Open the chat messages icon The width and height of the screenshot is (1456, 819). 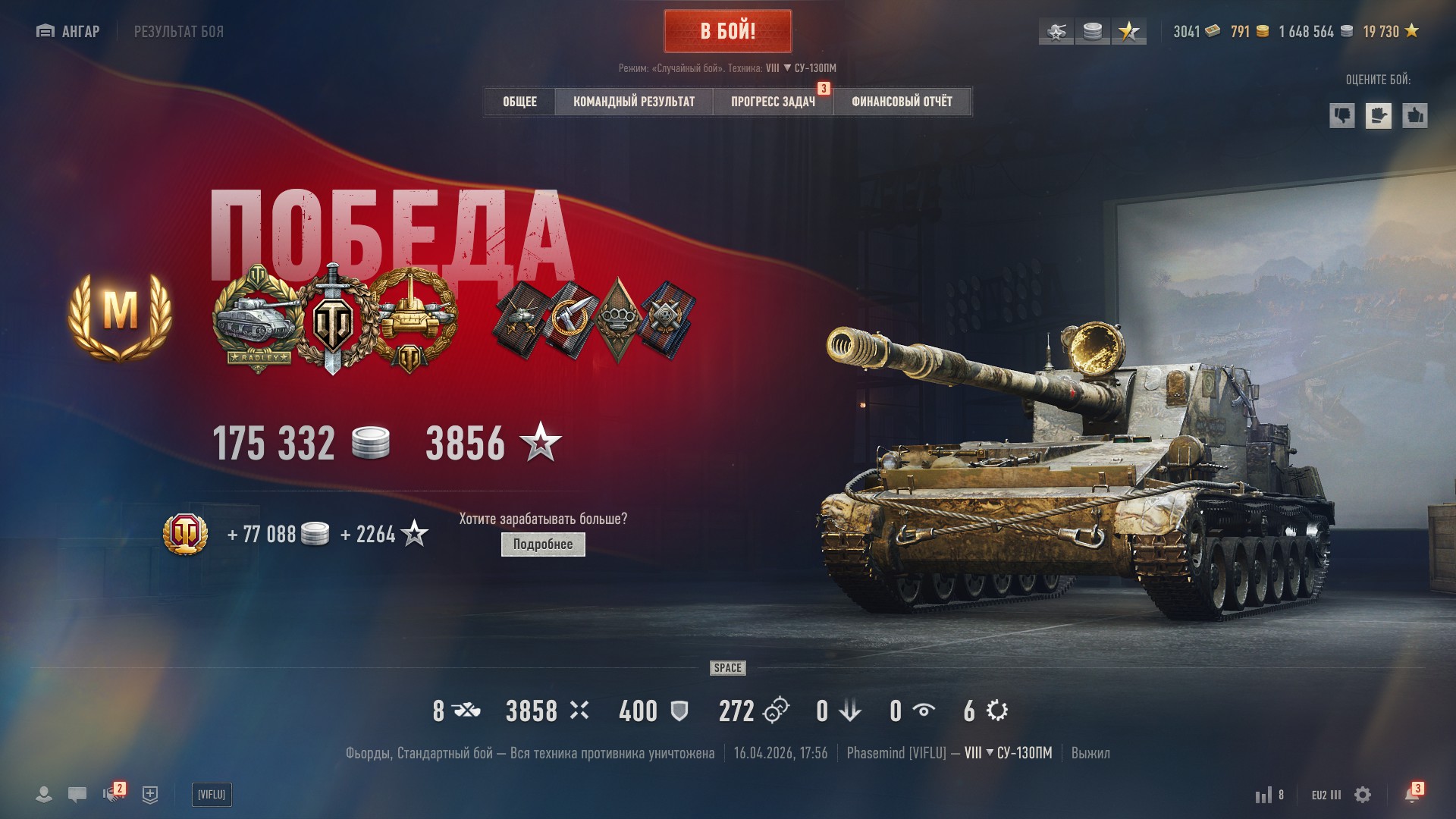click(77, 795)
